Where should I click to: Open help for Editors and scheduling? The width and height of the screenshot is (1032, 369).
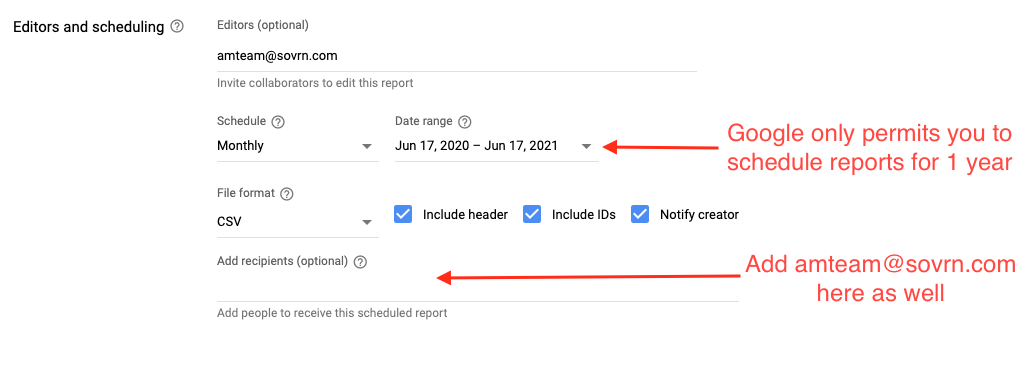click(176, 27)
